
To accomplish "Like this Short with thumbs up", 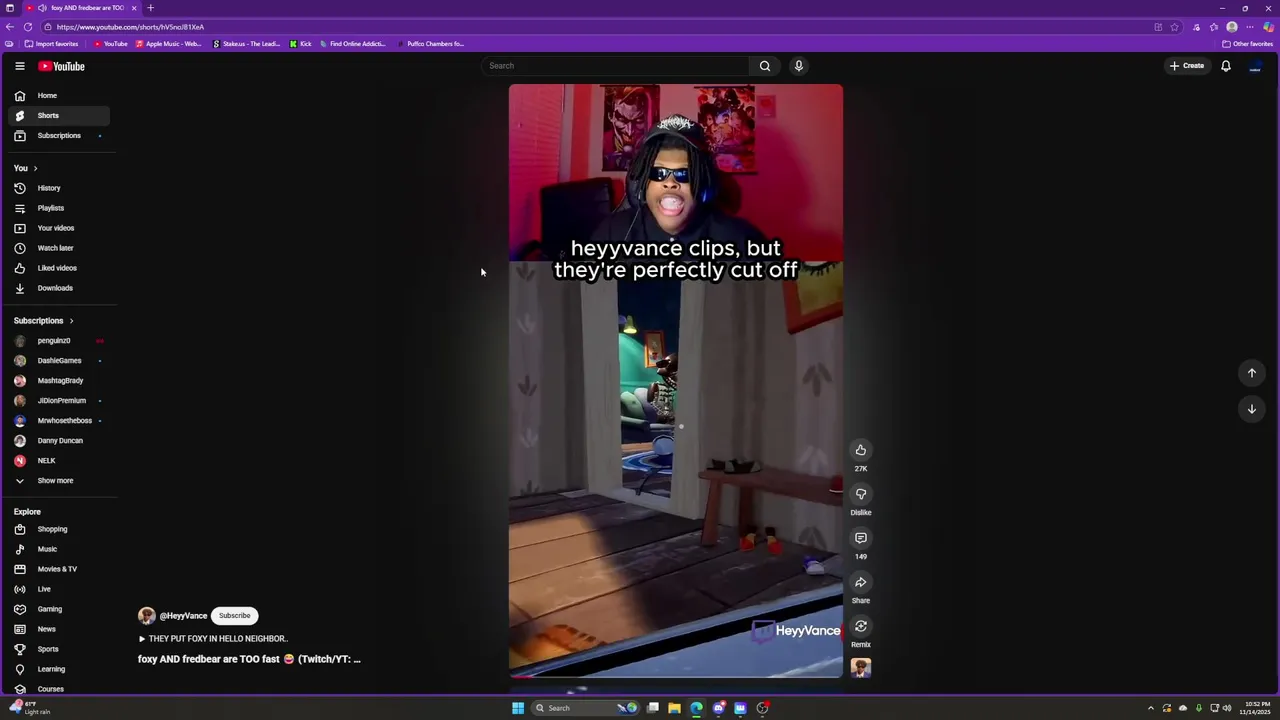I will click(x=861, y=450).
